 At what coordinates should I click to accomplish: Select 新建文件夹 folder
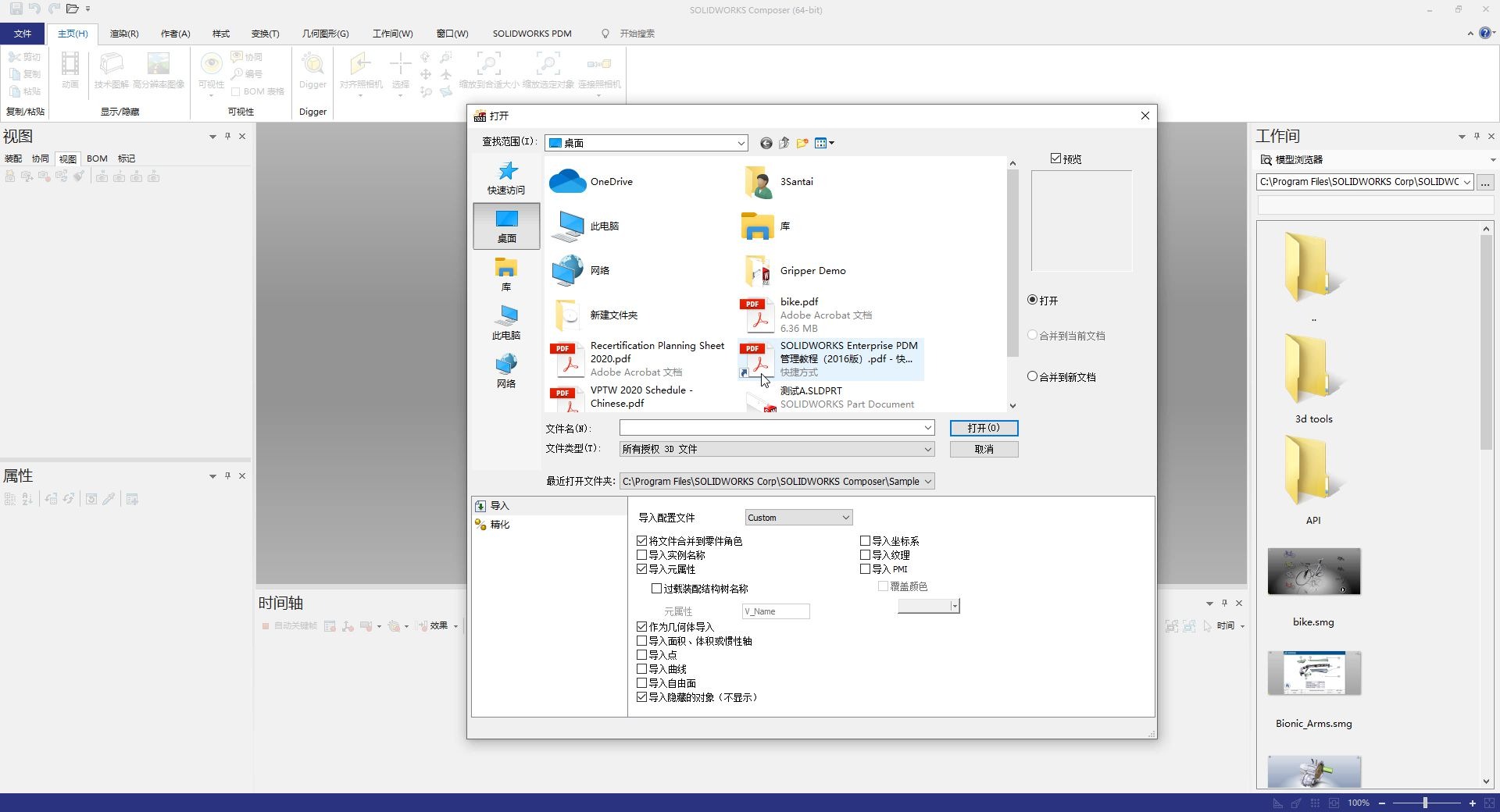595,315
